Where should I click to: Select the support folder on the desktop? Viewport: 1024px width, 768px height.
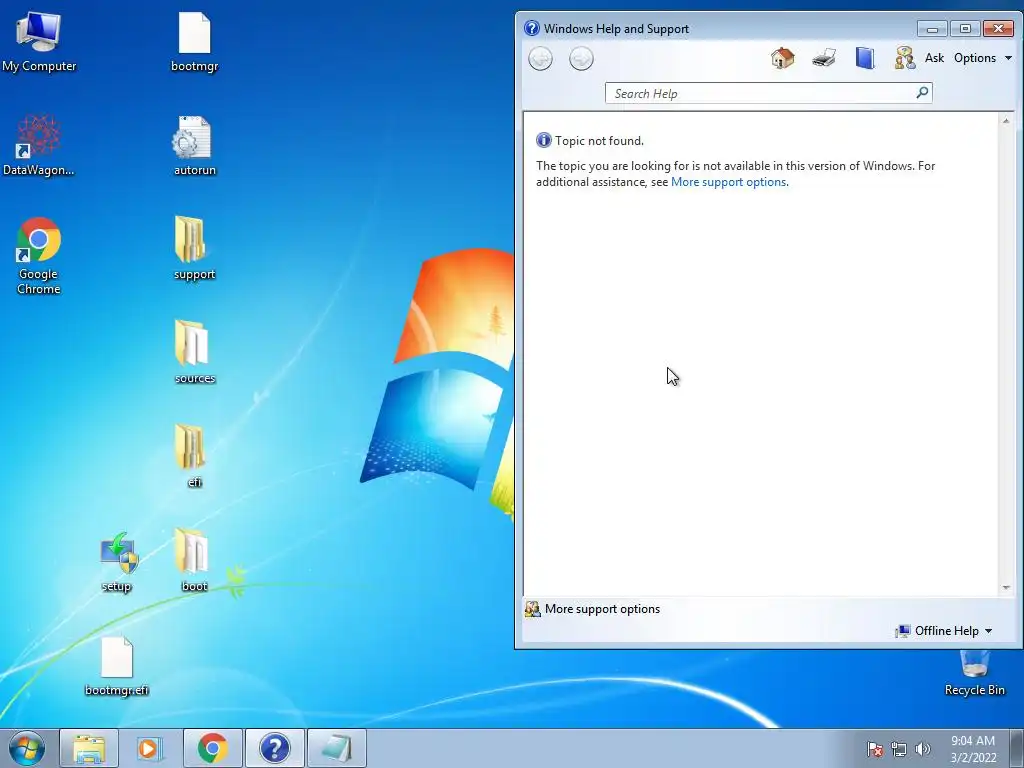point(195,249)
